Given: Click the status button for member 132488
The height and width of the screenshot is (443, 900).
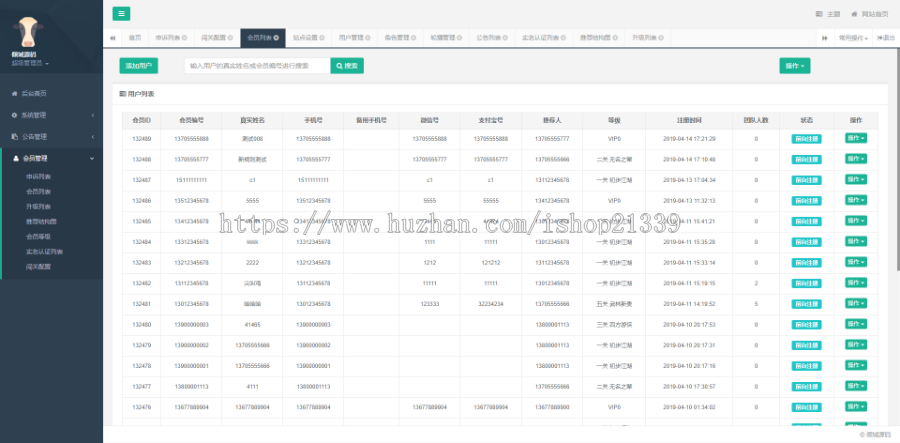Looking at the screenshot, I should [x=806, y=160].
